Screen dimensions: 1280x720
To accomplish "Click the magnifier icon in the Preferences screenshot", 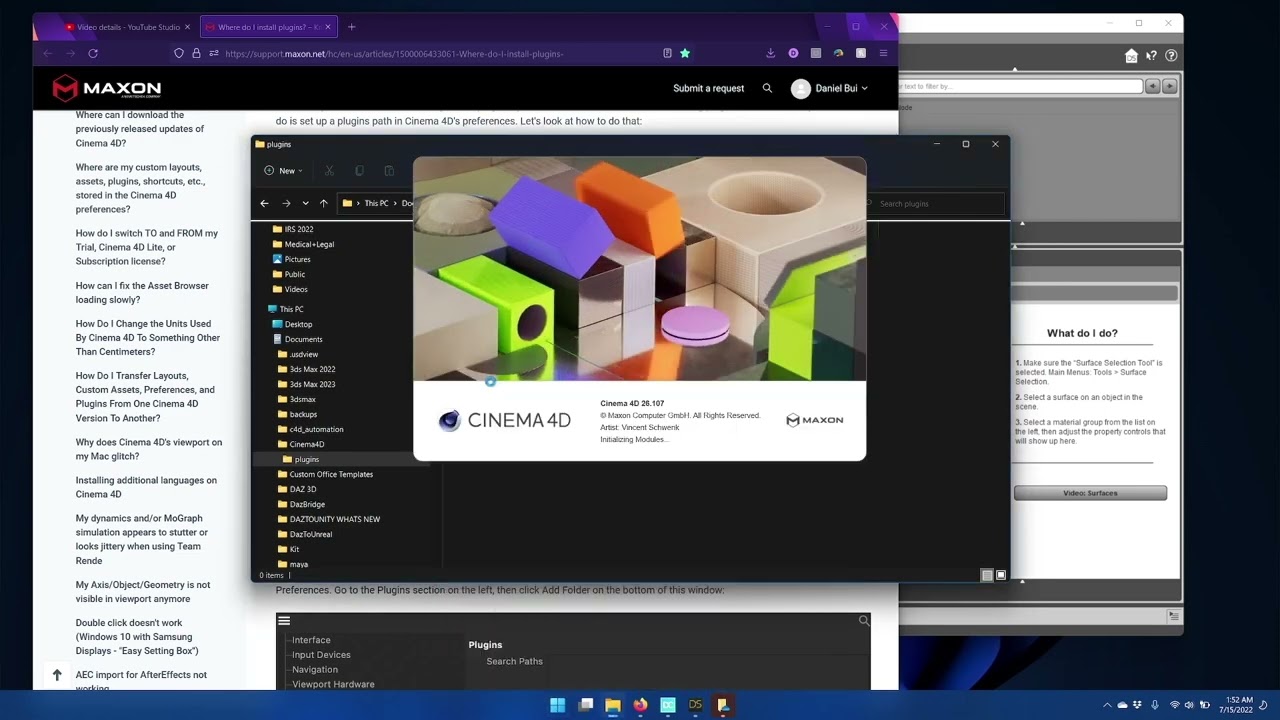I will tap(864, 621).
